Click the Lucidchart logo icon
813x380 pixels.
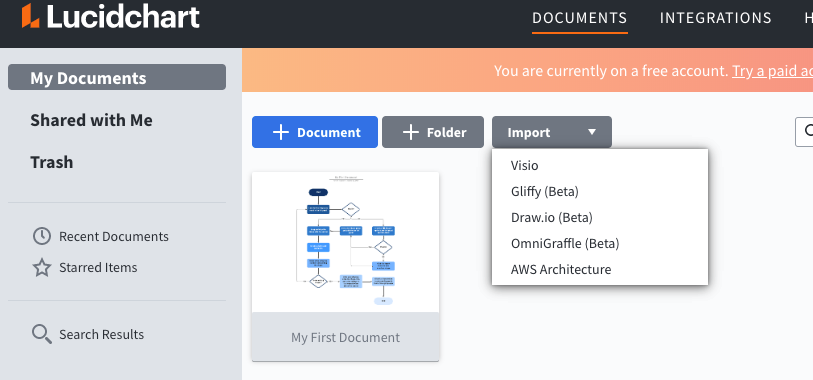[x=30, y=16]
